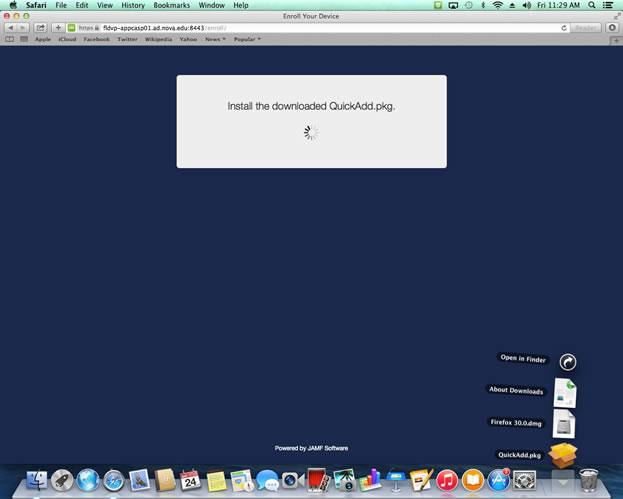Click the Reader button in address bar
This screenshot has width=623, height=499.
click(x=586, y=28)
